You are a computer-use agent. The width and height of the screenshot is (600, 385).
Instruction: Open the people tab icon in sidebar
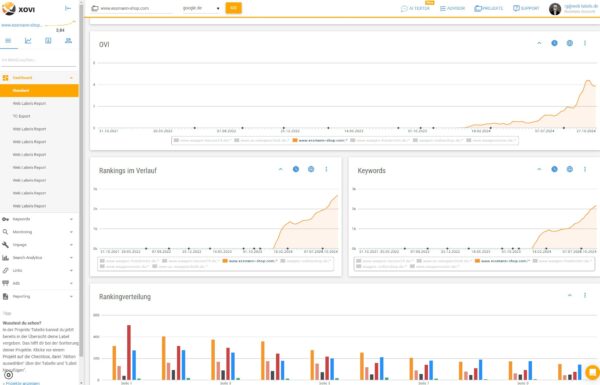tap(68, 41)
